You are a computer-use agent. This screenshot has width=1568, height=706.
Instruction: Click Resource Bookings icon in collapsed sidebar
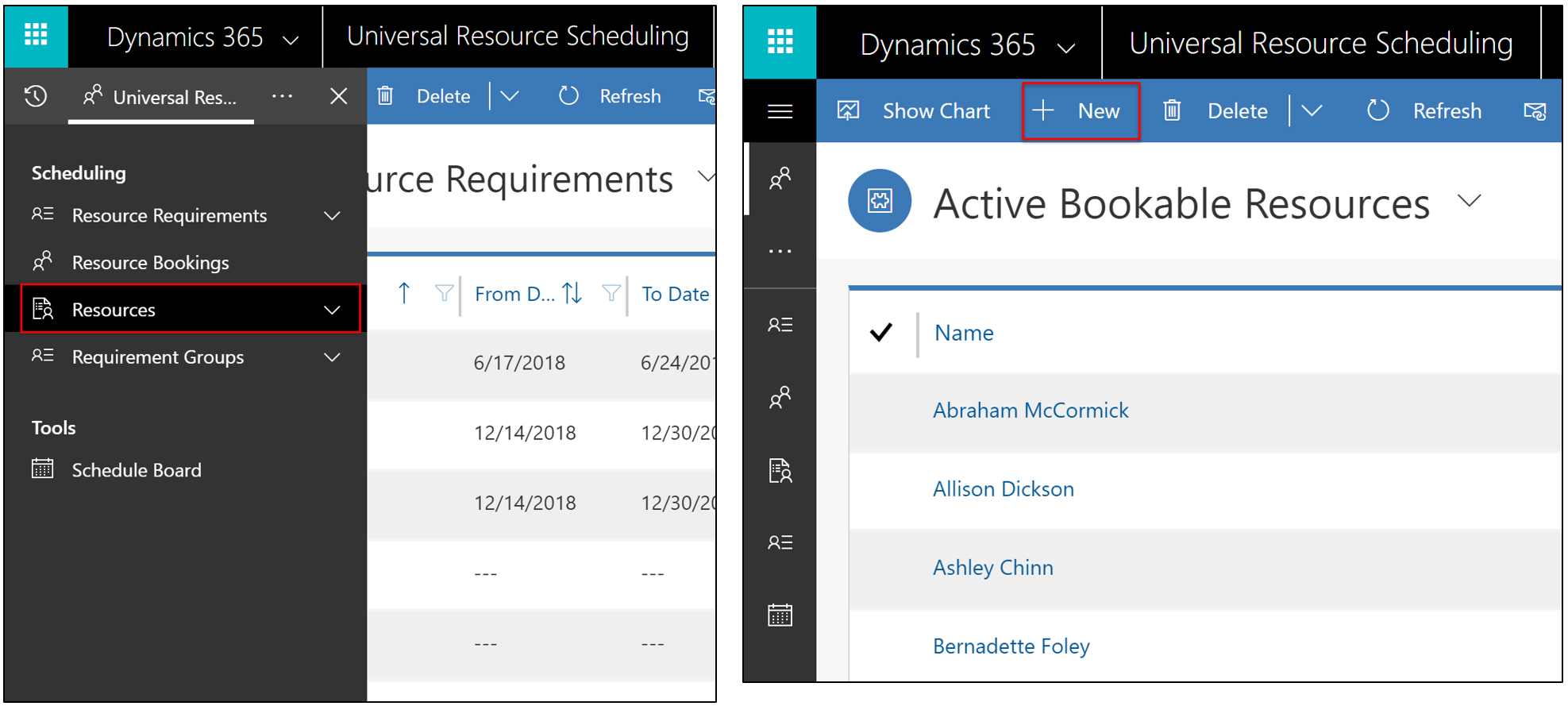[780, 397]
